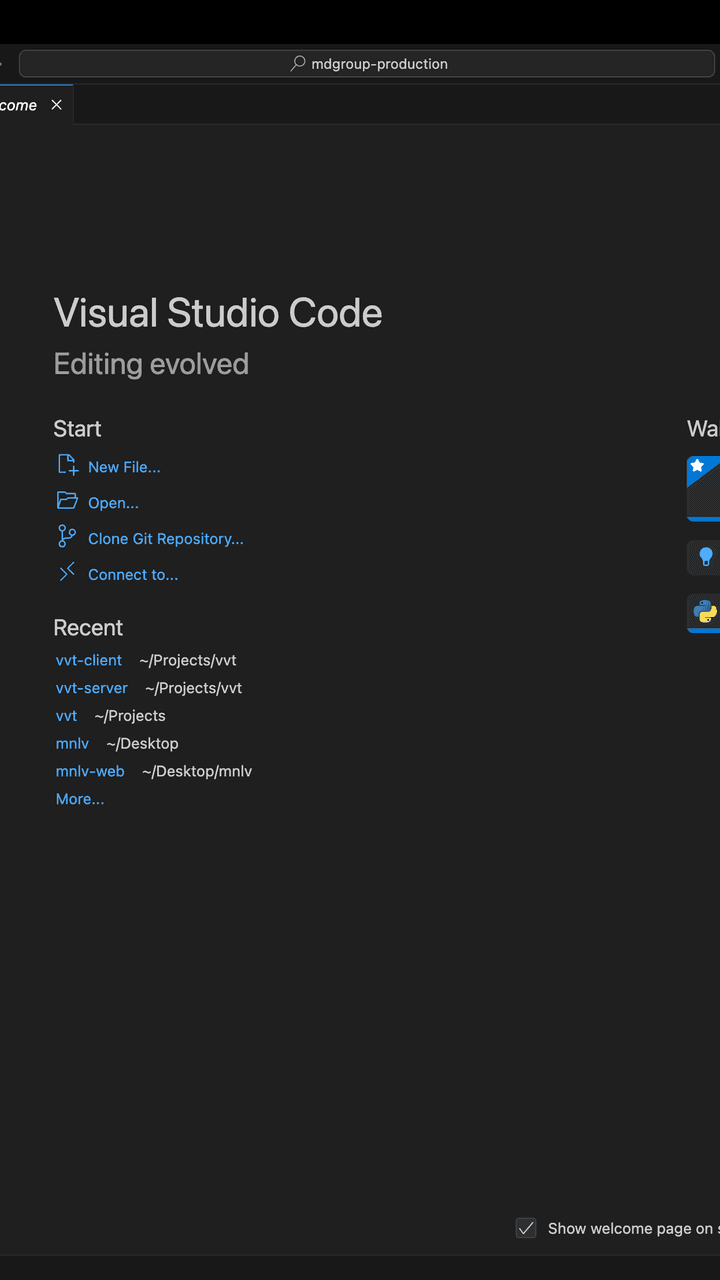Open recent folder mnlv in ~/Desktop
The width and height of the screenshot is (720, 1280).
pyautogui.click(x=72, y=744)
